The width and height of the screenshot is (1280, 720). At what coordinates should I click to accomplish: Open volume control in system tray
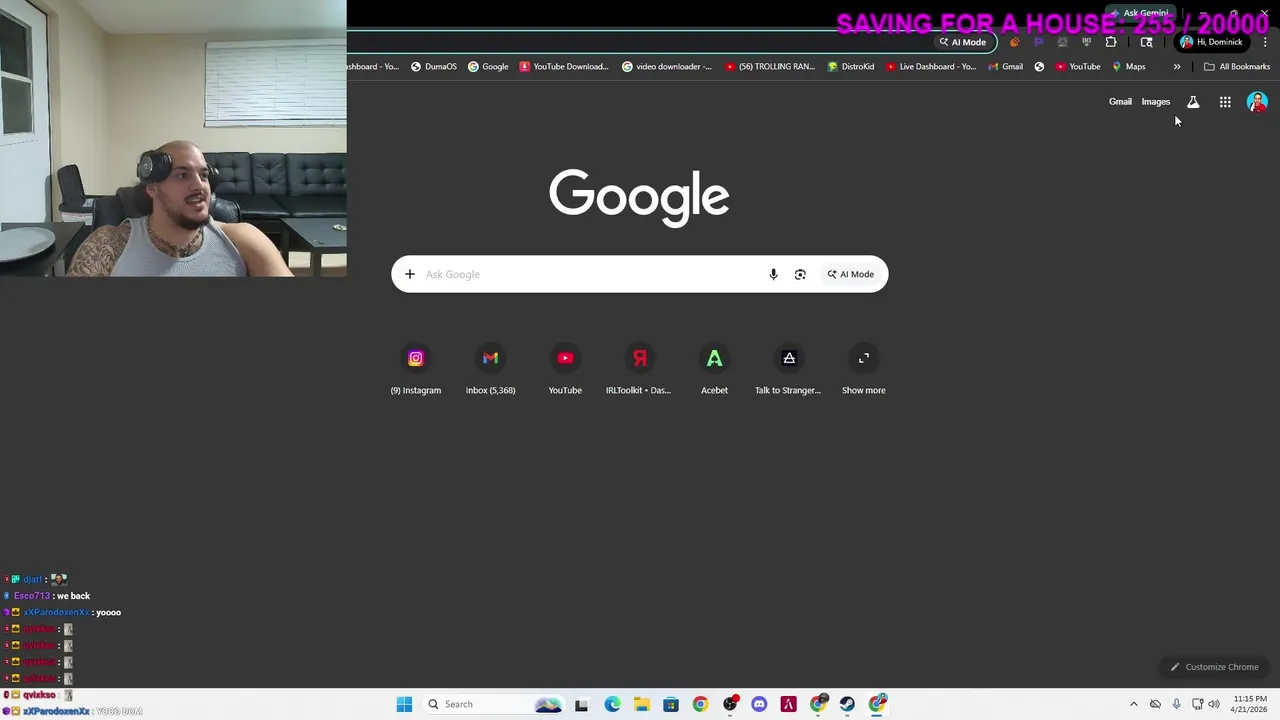tap(1214, 704)
